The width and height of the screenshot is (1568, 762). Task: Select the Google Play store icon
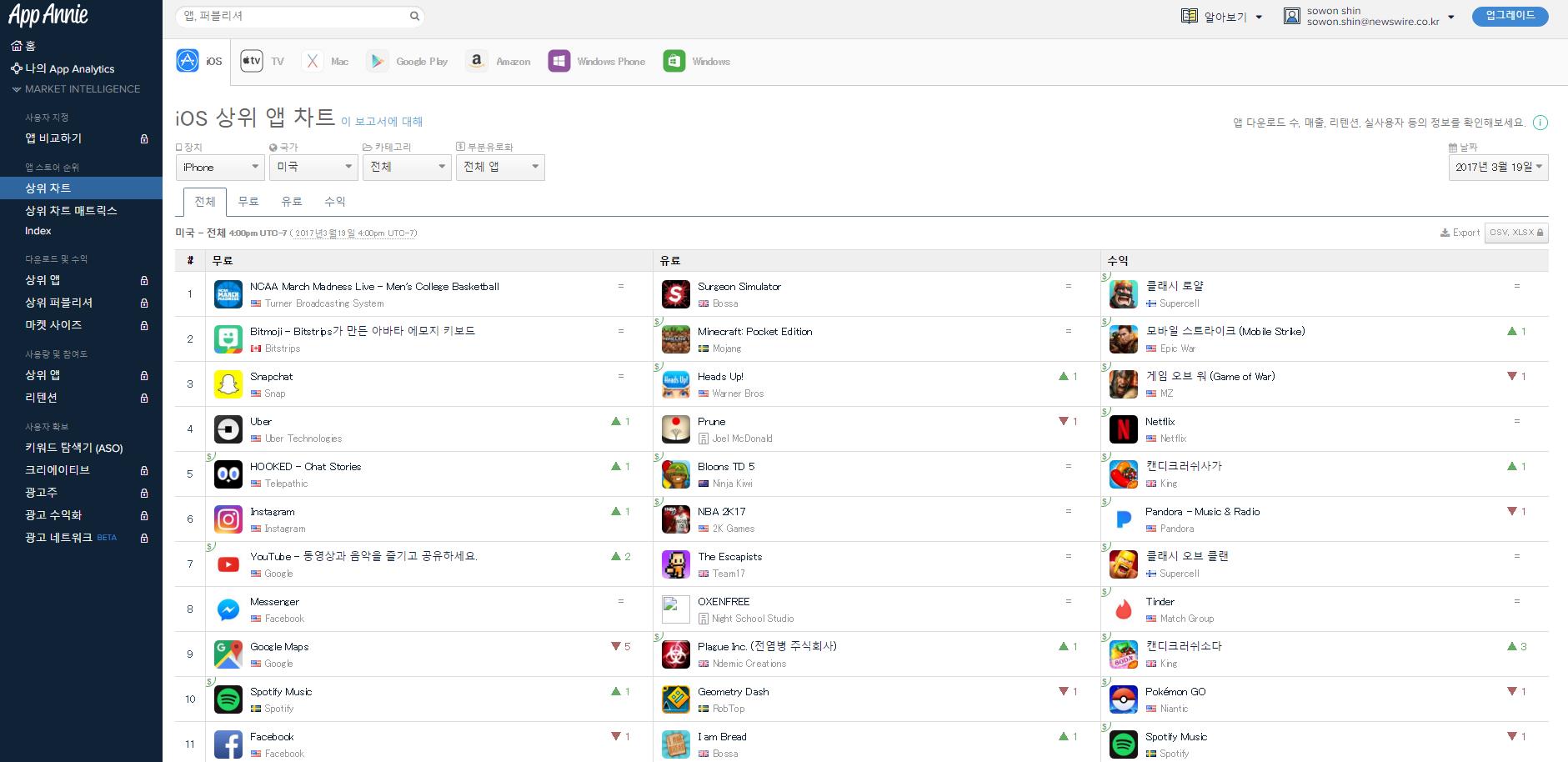coord(378,61)
